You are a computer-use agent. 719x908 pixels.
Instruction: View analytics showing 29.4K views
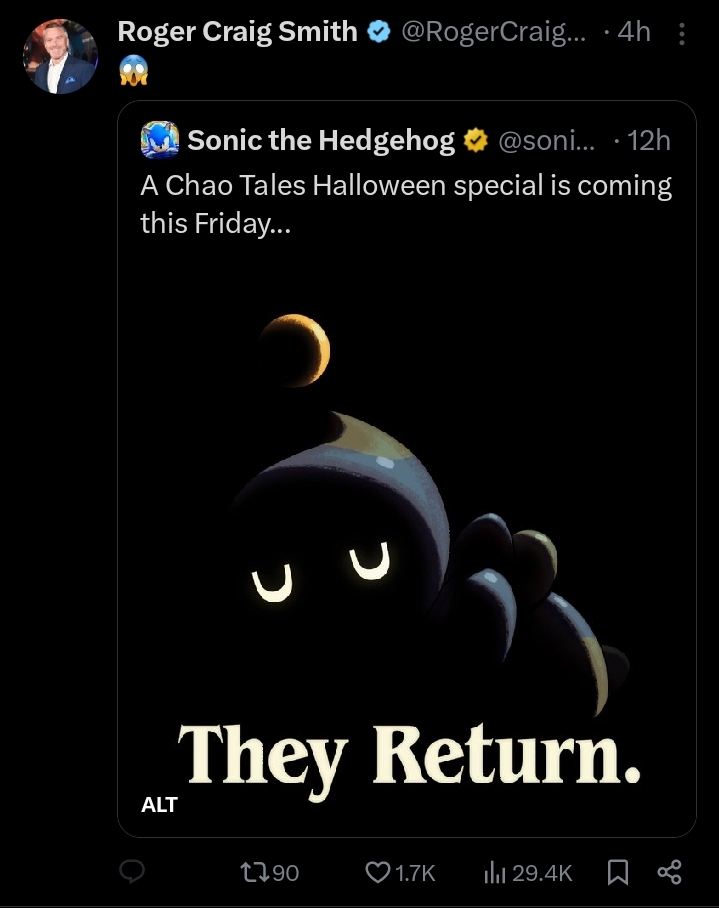coord(528,873)
